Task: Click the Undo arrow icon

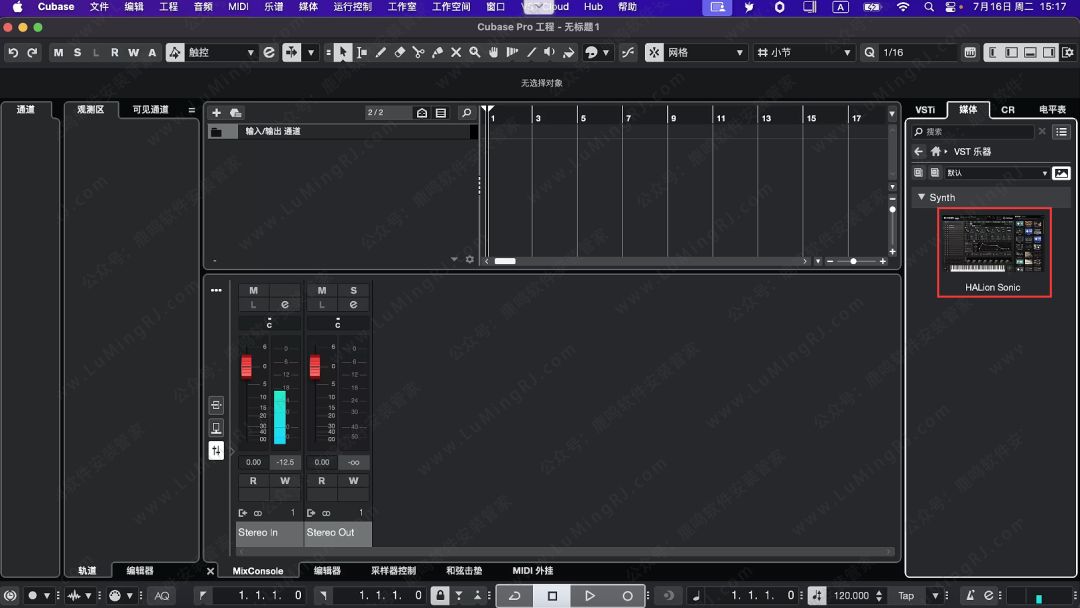Action: [13, 53]
